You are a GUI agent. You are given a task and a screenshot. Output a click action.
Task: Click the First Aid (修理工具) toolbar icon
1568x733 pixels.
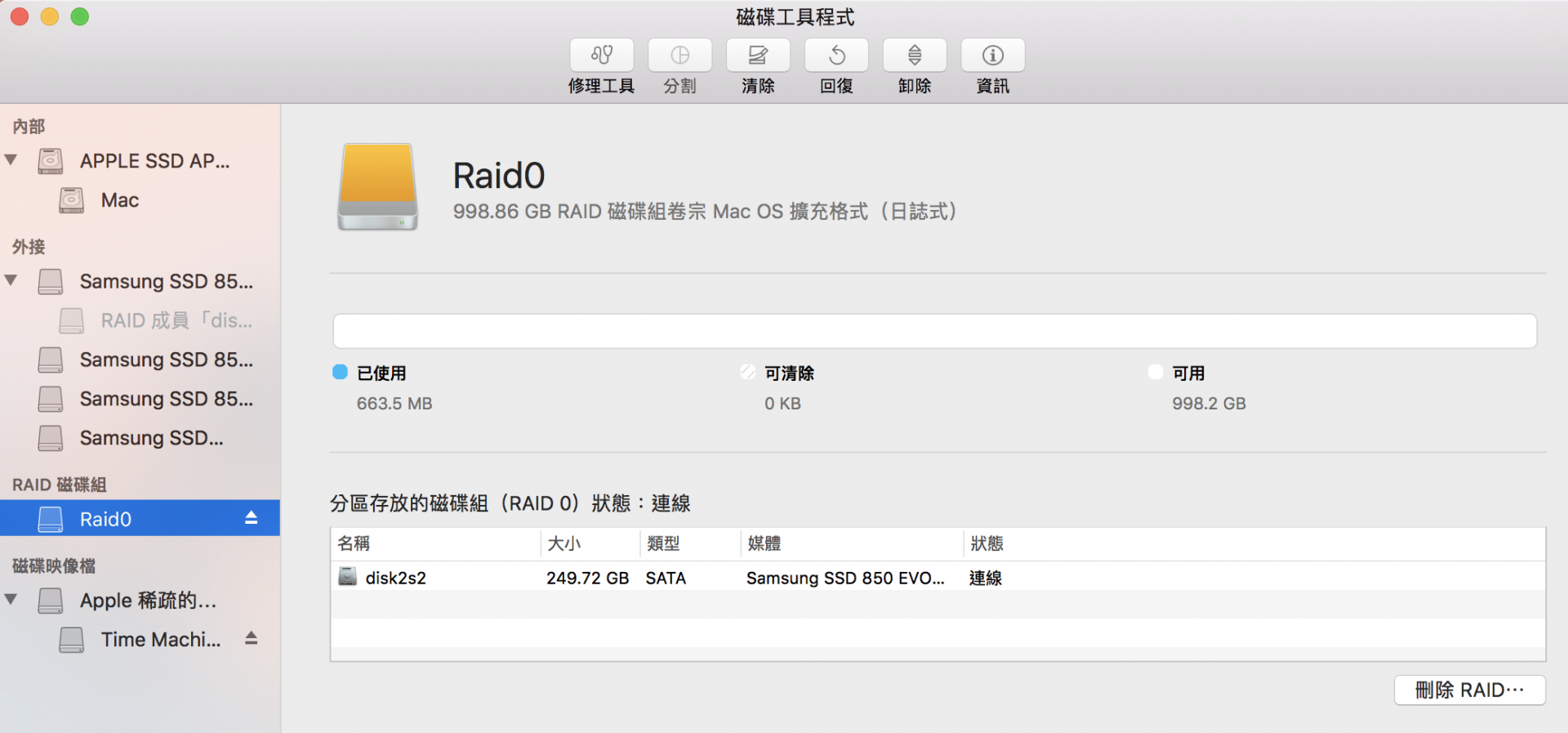point(601,56)
